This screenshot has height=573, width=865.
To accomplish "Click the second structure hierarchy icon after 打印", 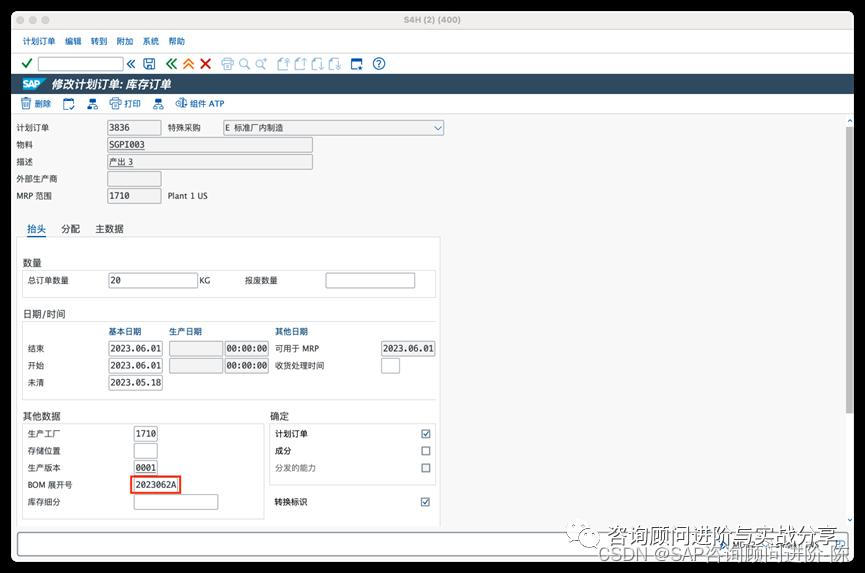I will pos(158,104).
